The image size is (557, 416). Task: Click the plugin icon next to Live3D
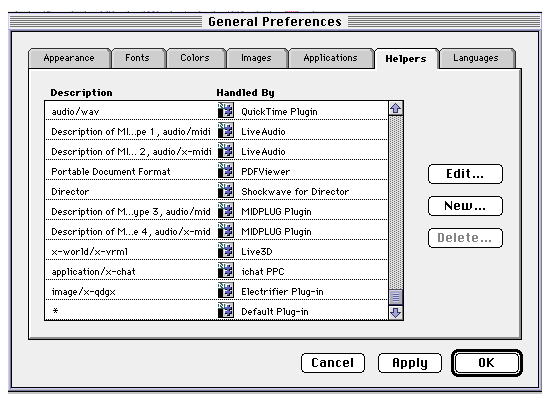(226, 250)
